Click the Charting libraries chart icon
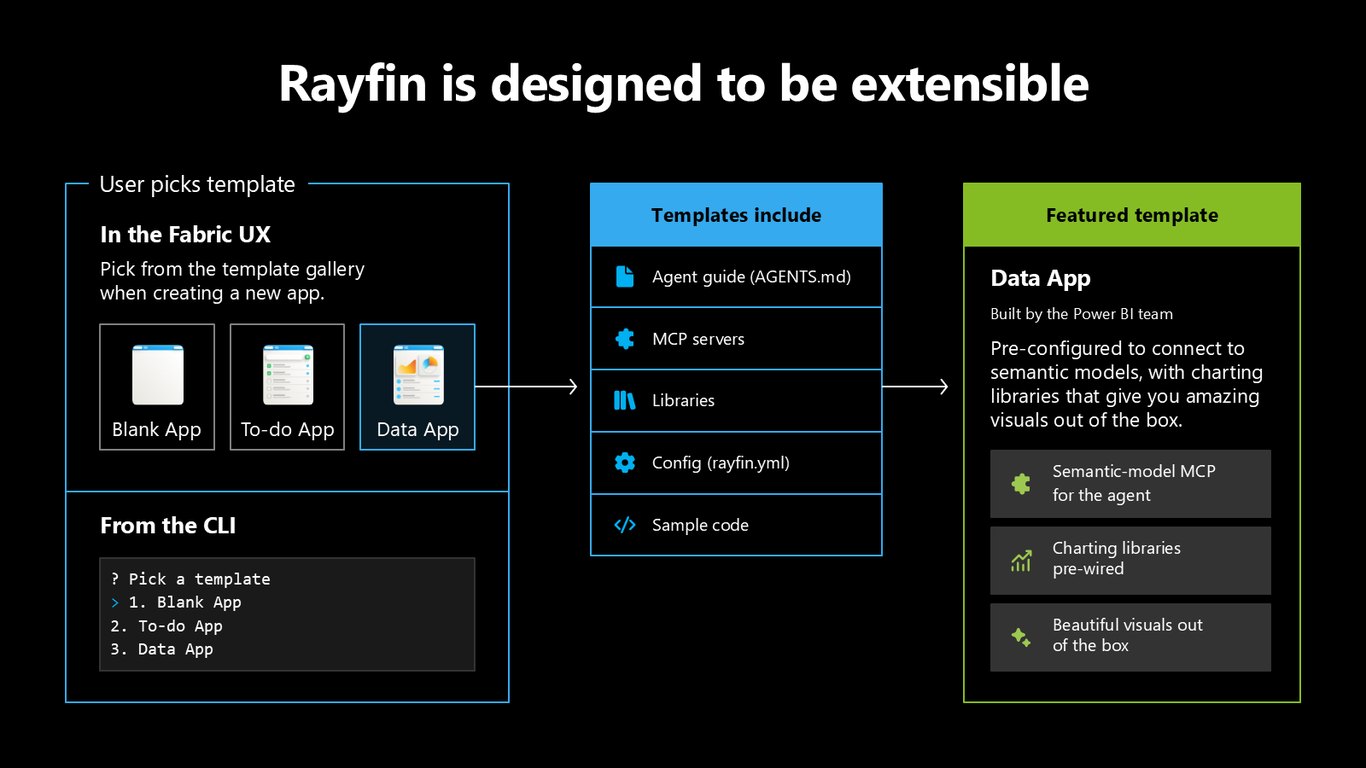 pyautogui.click(x=1021, y=561)
